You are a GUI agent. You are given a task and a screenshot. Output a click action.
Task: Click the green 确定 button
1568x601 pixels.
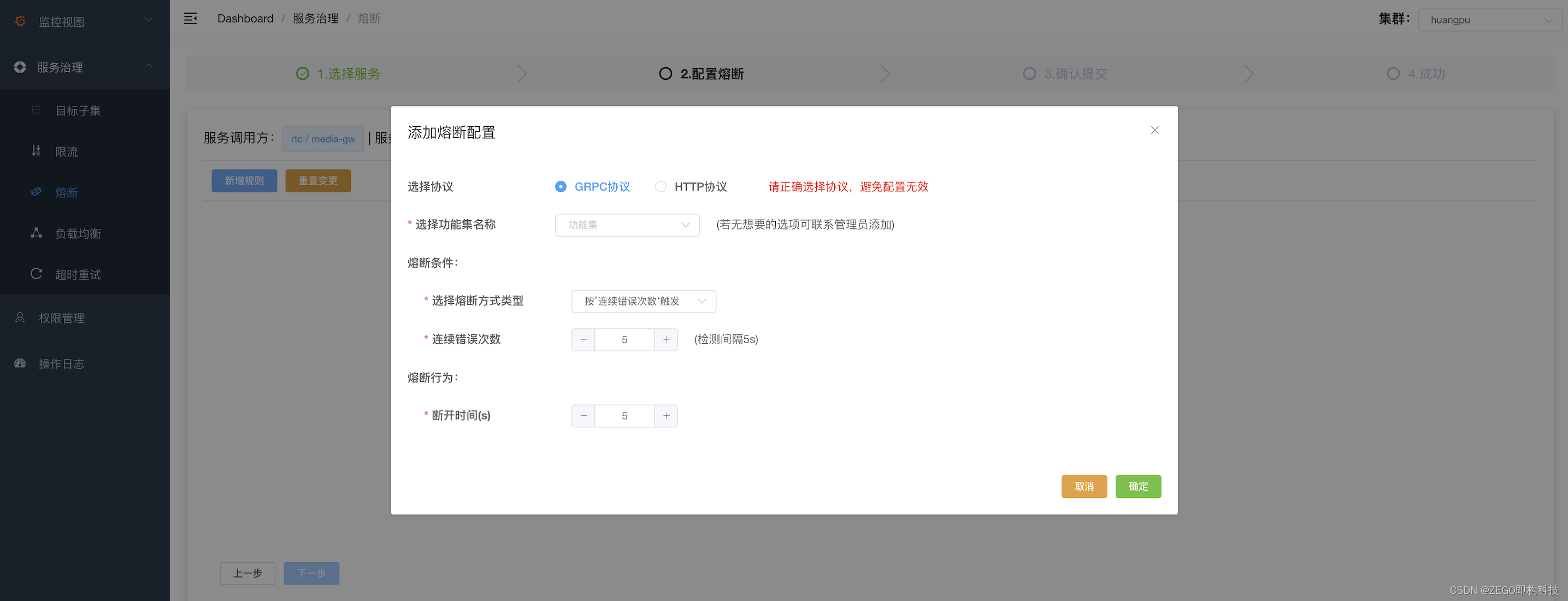(x=1137, y=486)
